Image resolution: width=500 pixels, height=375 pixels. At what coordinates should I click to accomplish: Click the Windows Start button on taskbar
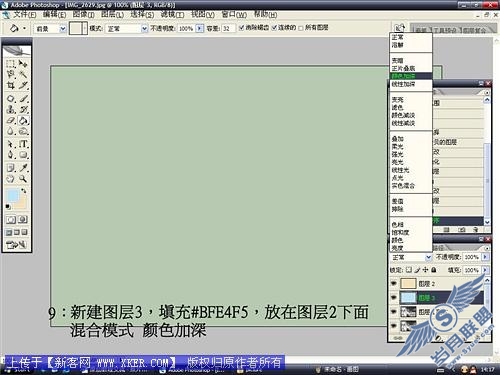[x=18, y=370]
